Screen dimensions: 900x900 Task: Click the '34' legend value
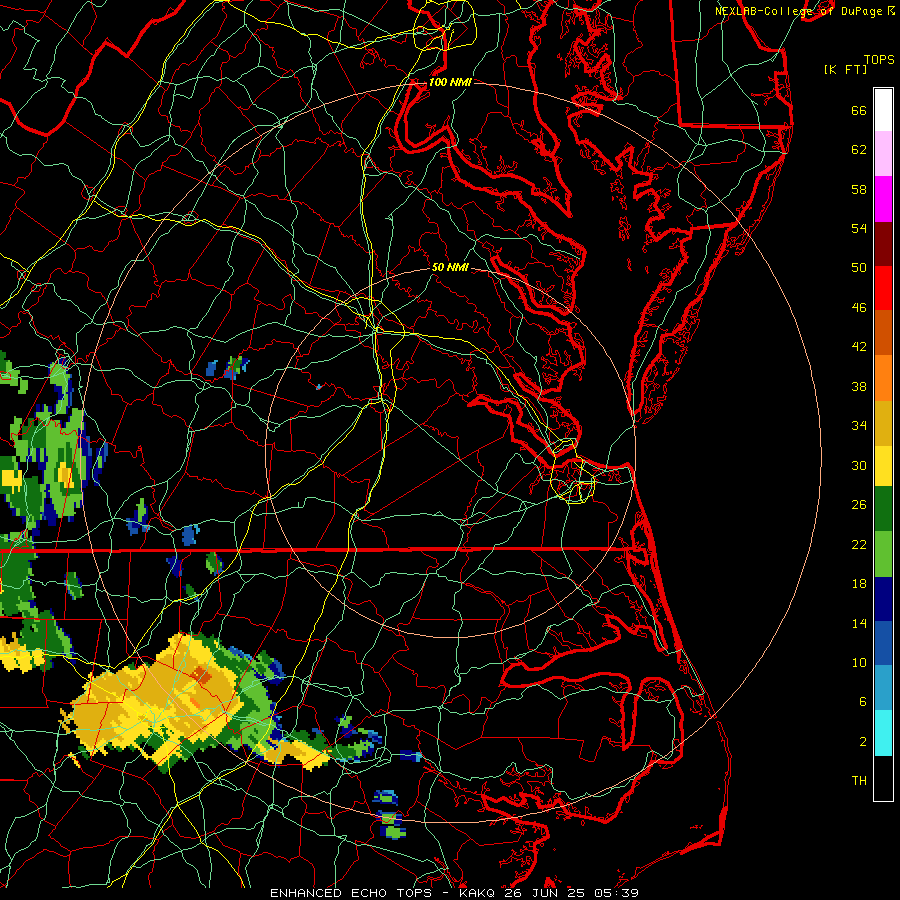pos(859,426)
